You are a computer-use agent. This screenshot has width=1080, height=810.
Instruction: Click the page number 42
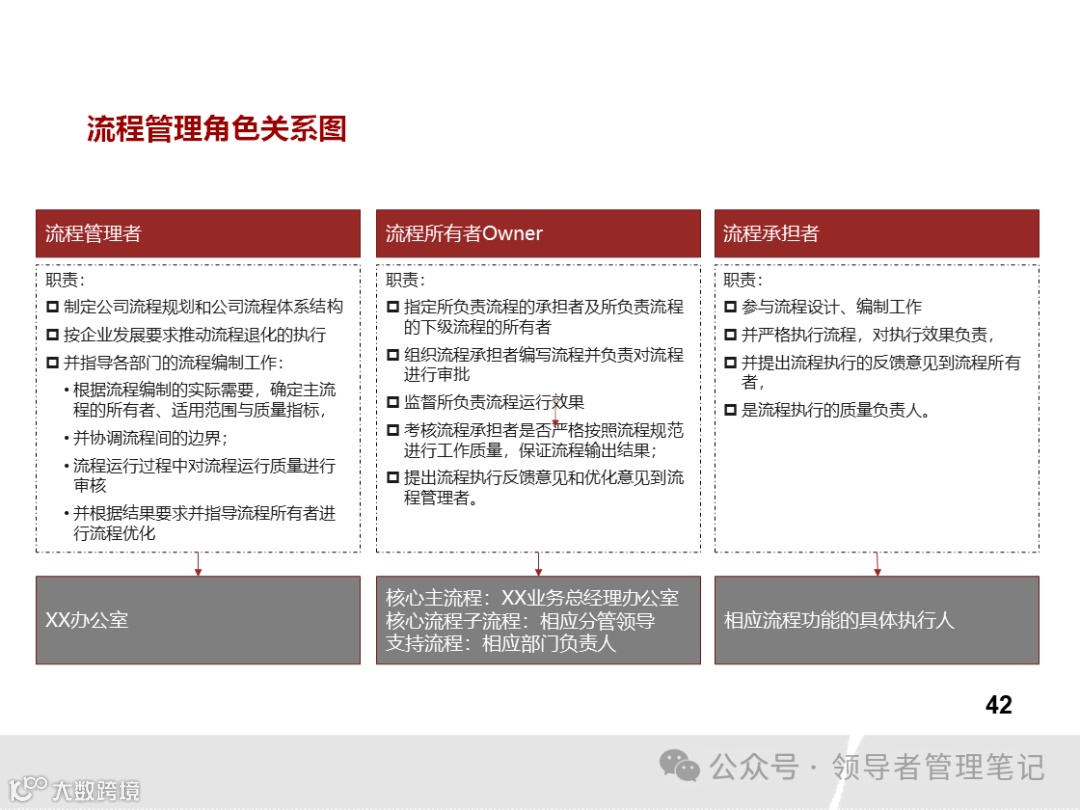click(999, 705)
